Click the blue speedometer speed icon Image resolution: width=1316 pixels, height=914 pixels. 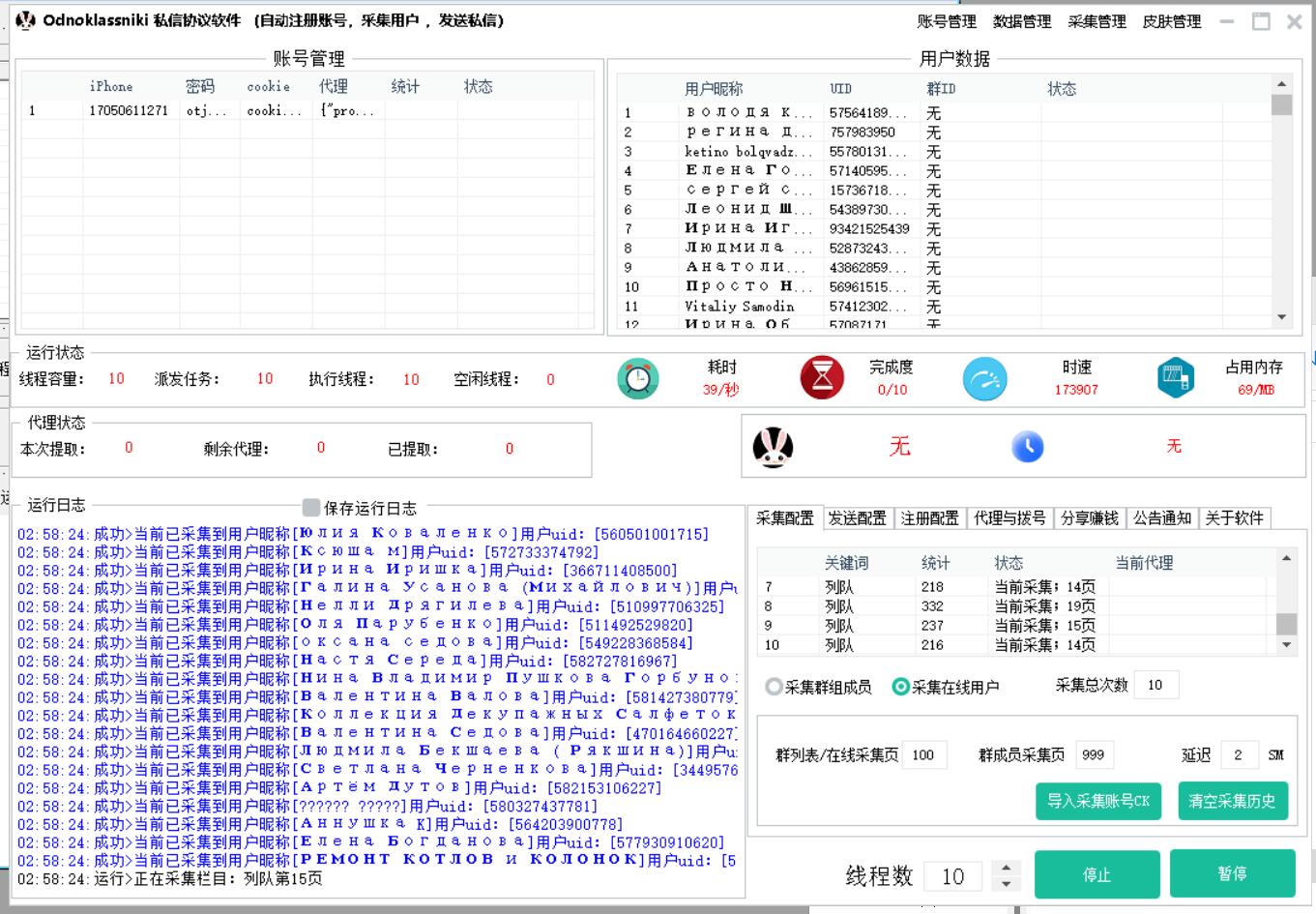click(984, 378)
